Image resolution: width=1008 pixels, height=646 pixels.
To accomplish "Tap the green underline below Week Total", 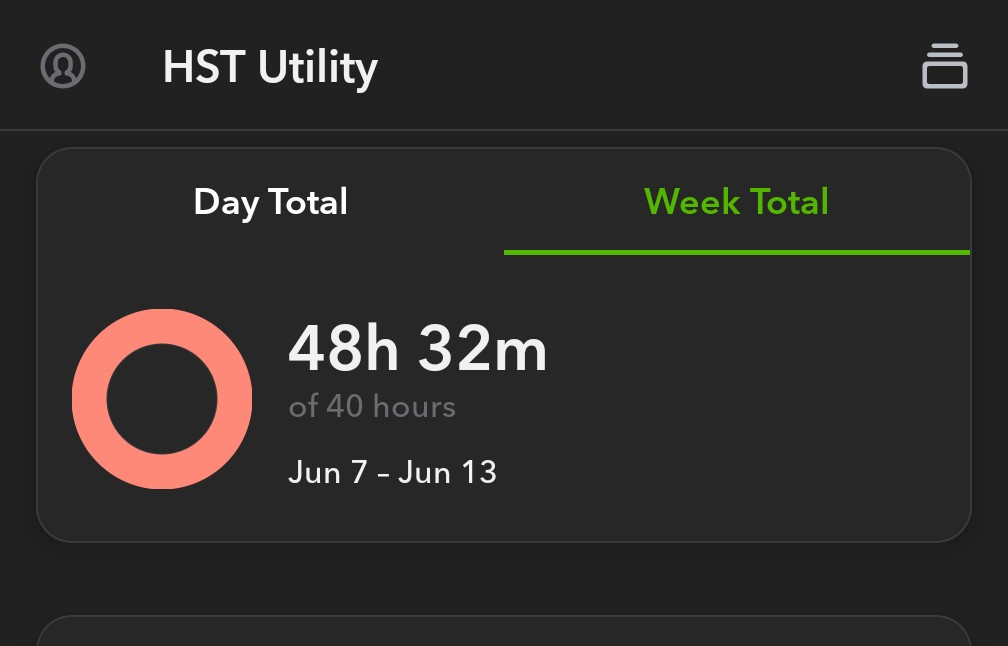I will coord(737,253).
